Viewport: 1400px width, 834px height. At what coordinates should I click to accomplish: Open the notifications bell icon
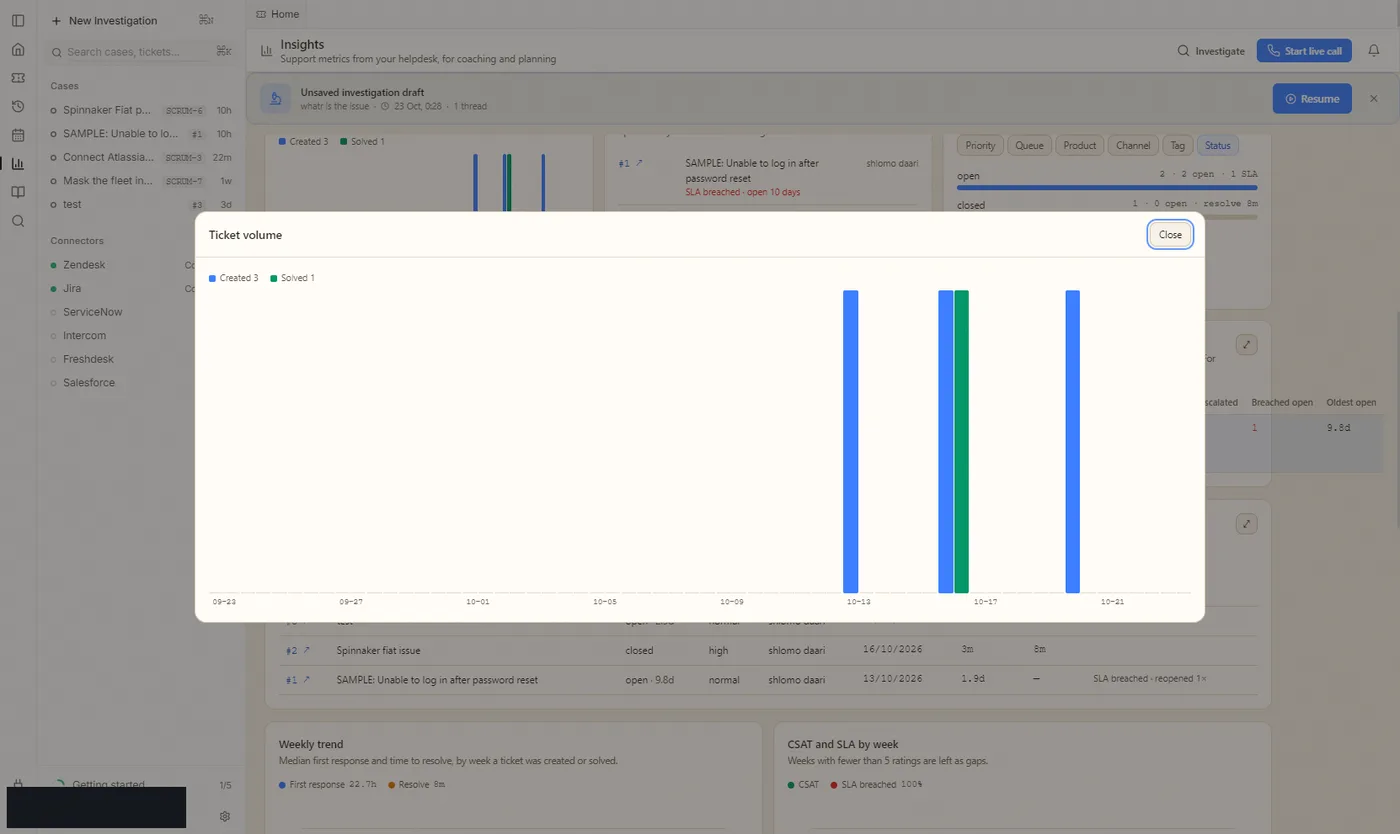point(1374,51)
